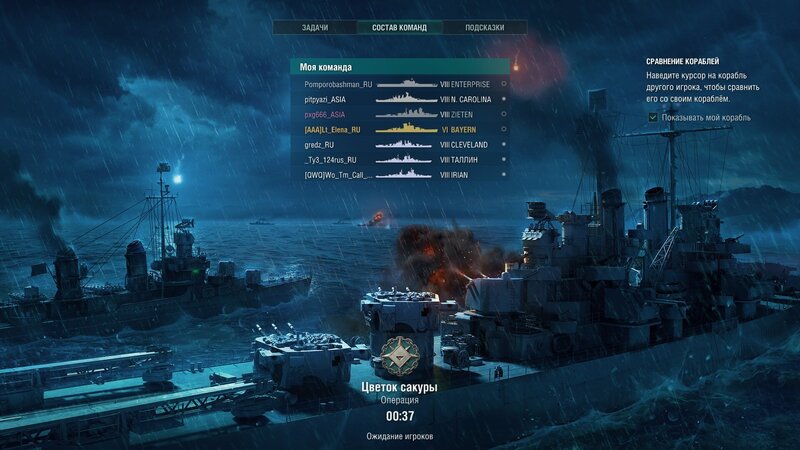Click the Цветок сакуры operation emblem
The width and height of the screenshot is (800, 450).
pyautogui.click(x=400, y=355)
